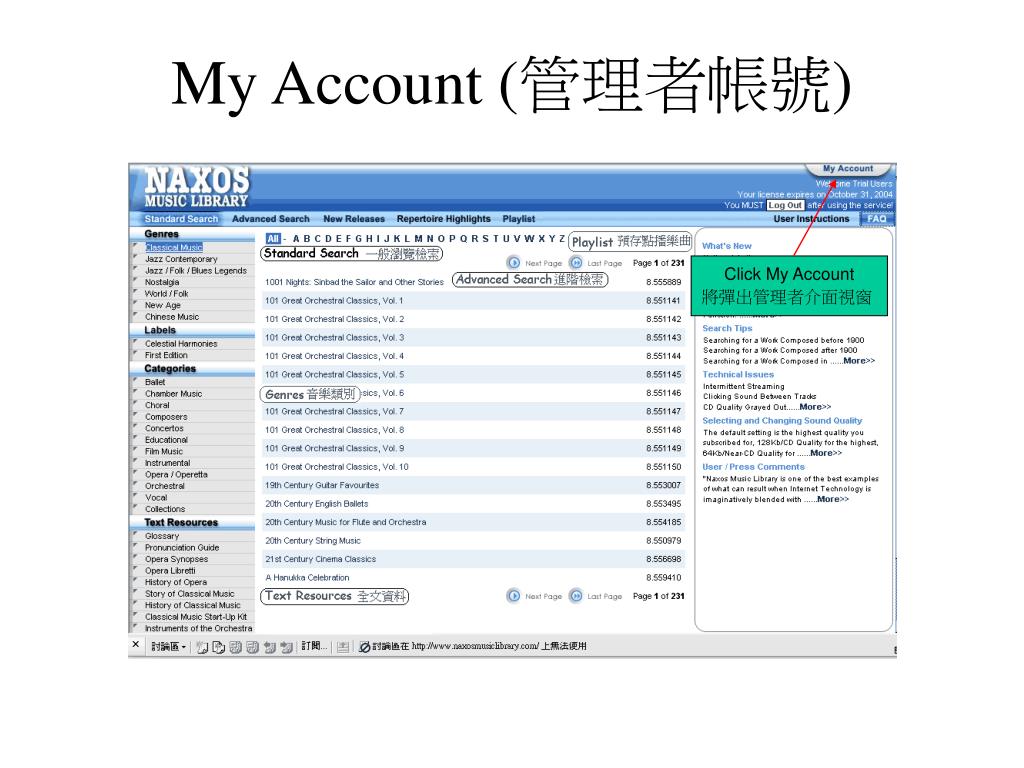Click the stop icon in discussion toolbar
The image size is (1024, 768).
365,647
